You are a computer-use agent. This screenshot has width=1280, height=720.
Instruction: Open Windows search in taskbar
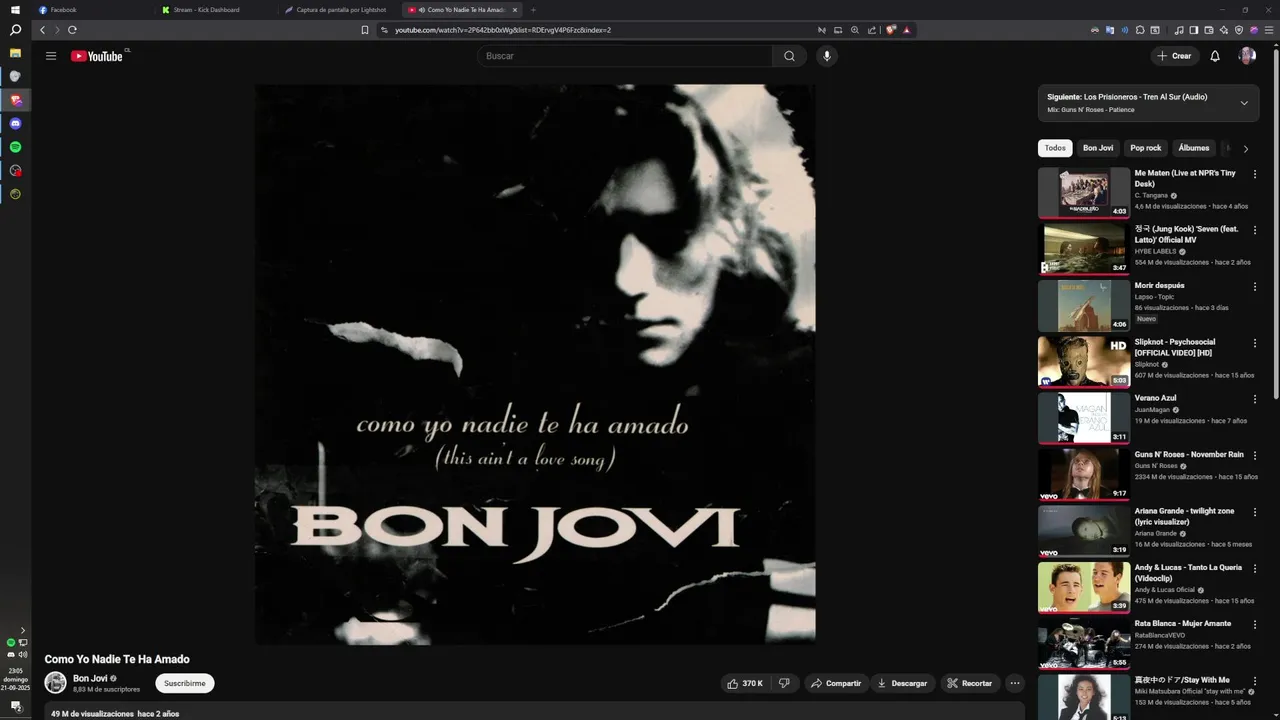(15, 30)
